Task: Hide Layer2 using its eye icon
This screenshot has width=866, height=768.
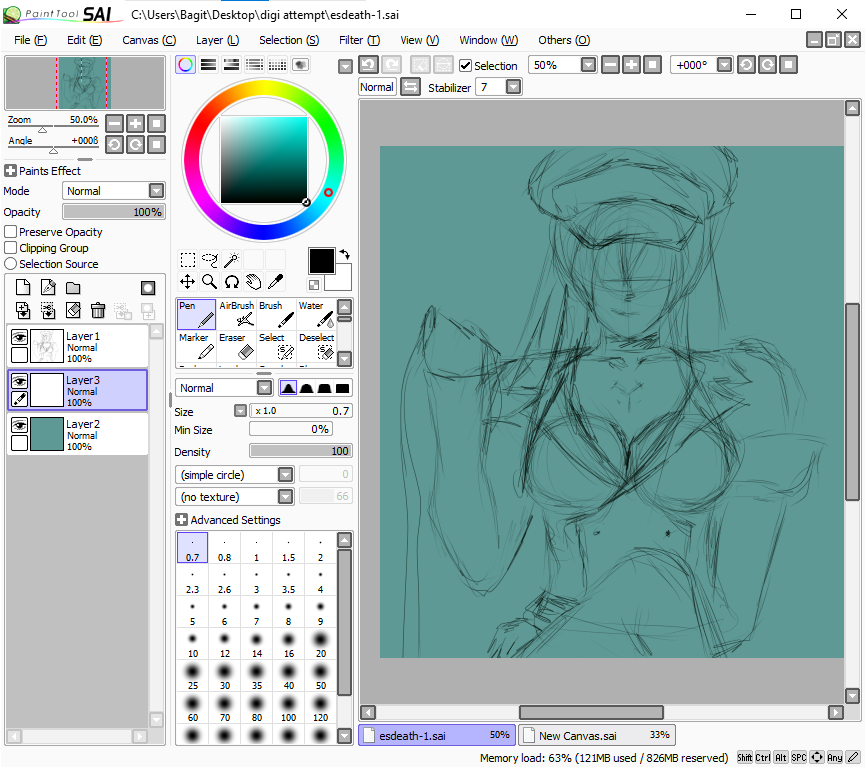Action: [x=19, y=425]
